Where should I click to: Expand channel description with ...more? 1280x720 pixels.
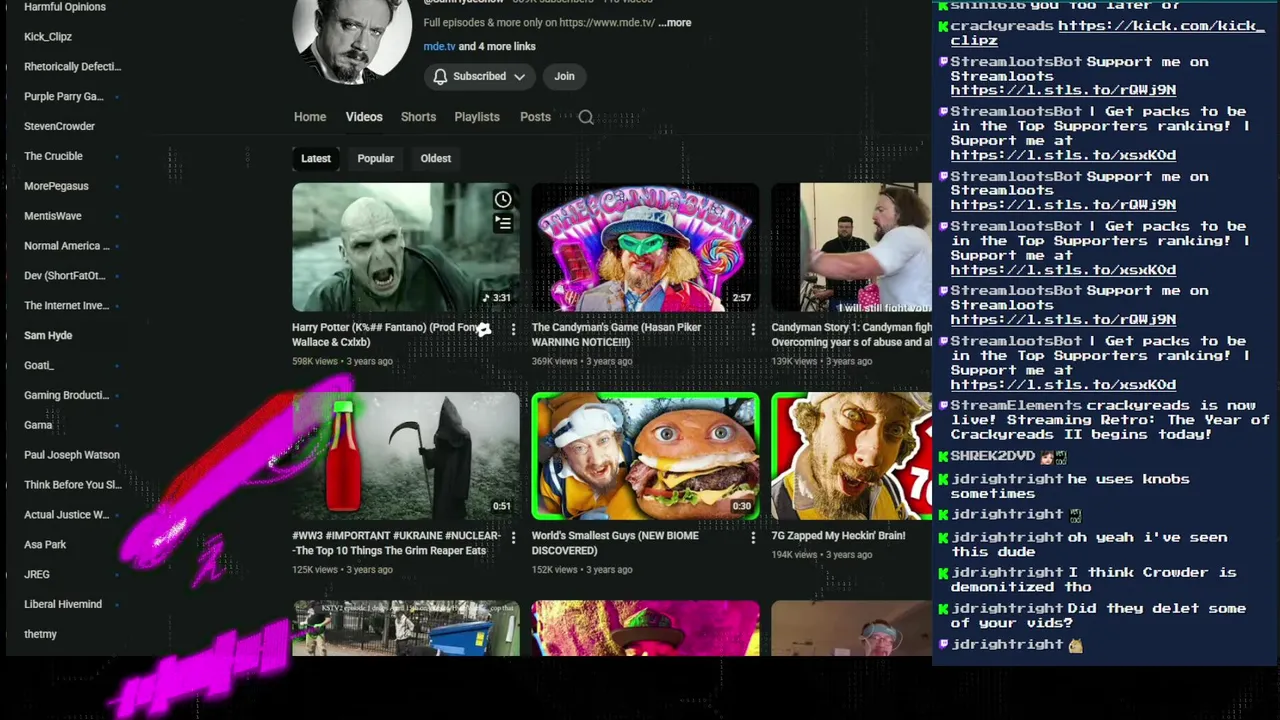[675, 22]
